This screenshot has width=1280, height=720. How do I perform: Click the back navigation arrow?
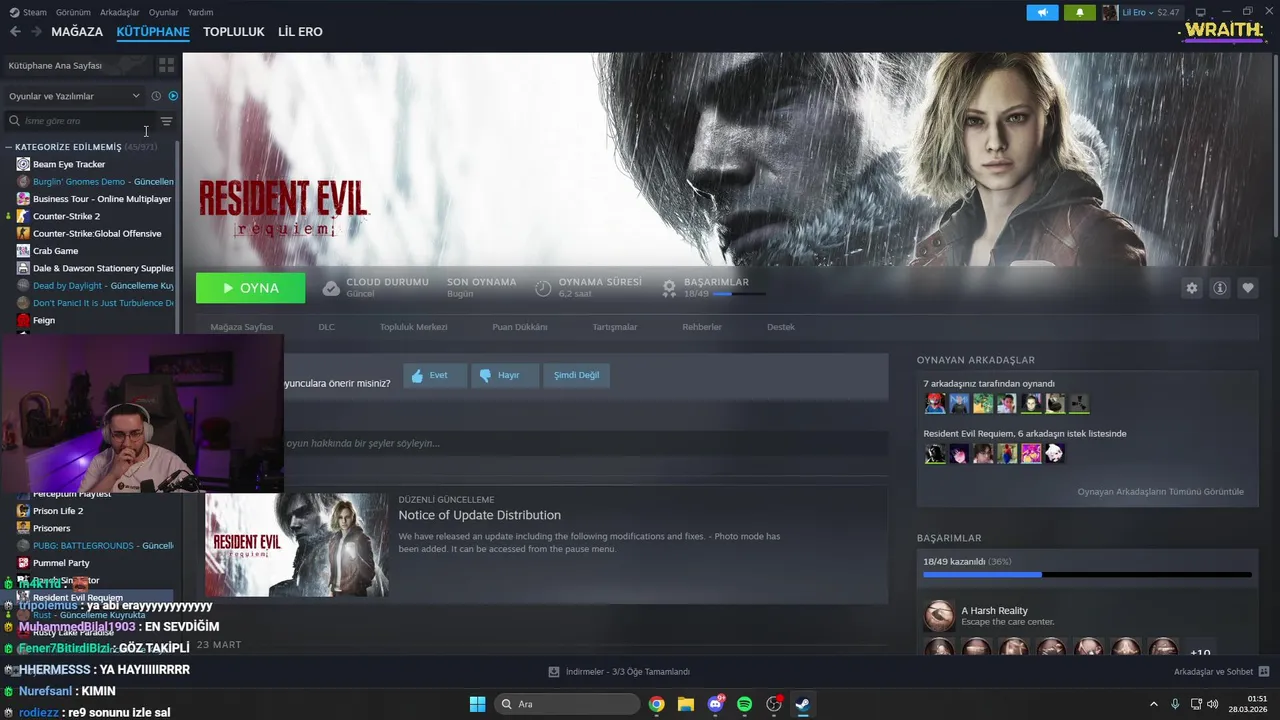point(15,32)
